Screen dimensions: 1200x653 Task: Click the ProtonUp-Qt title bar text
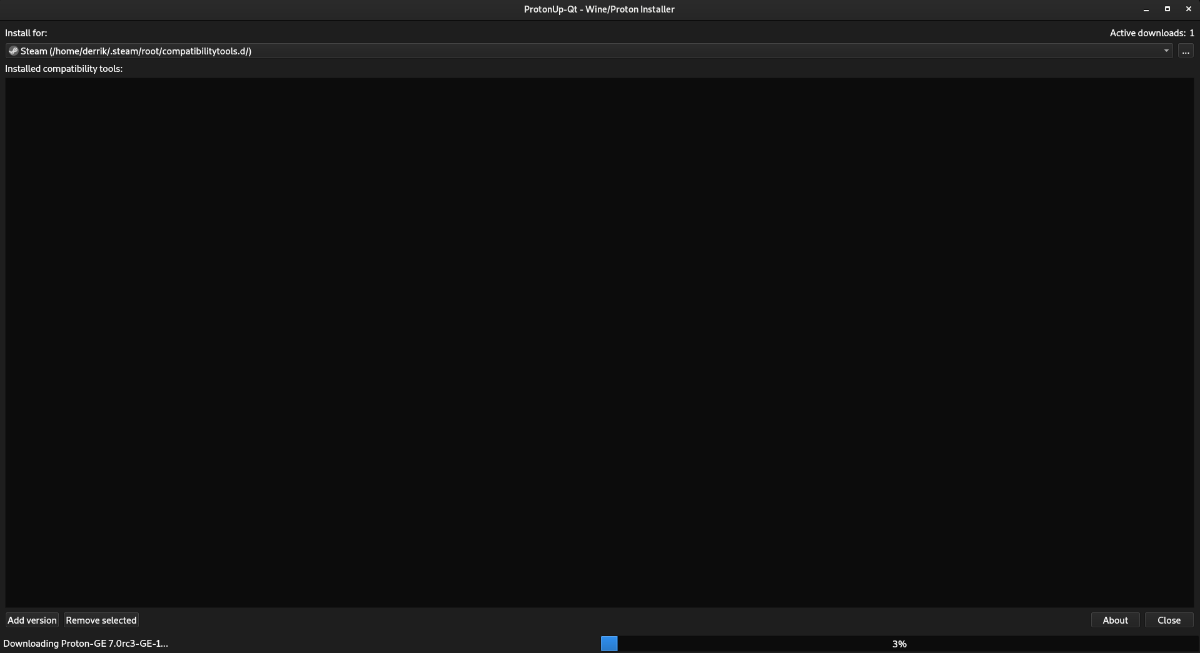coord(600,9)
